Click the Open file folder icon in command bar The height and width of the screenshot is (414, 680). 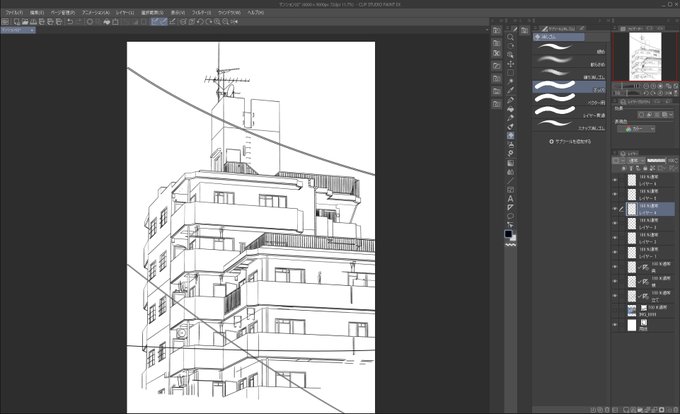[25, 22]
